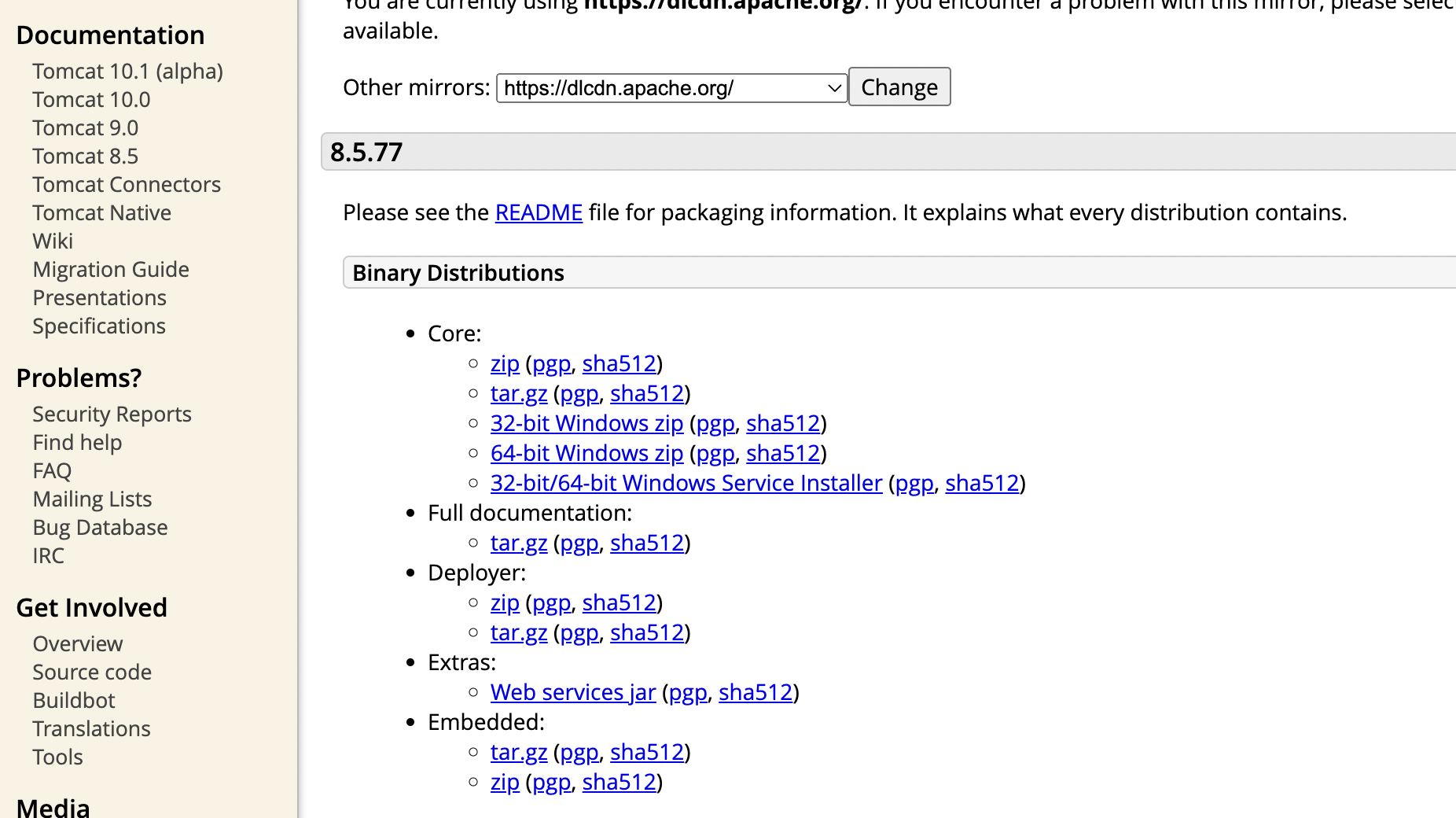Open Translations link
The image size is (1456, 818).
click(91, 729)
